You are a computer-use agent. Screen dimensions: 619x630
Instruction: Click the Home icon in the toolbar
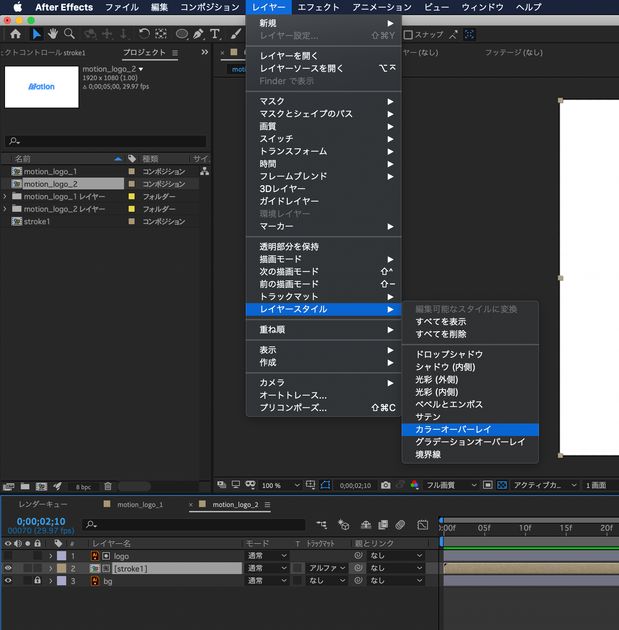16,34
